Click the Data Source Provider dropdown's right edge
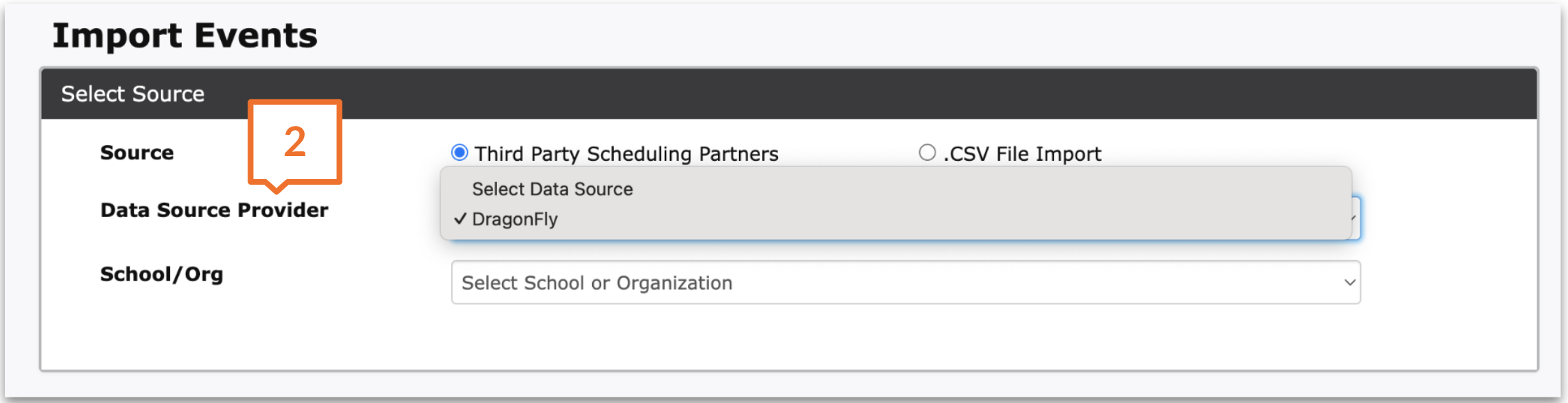The height and width of the screenshot is (403, 1568). tap(1355, 218)
